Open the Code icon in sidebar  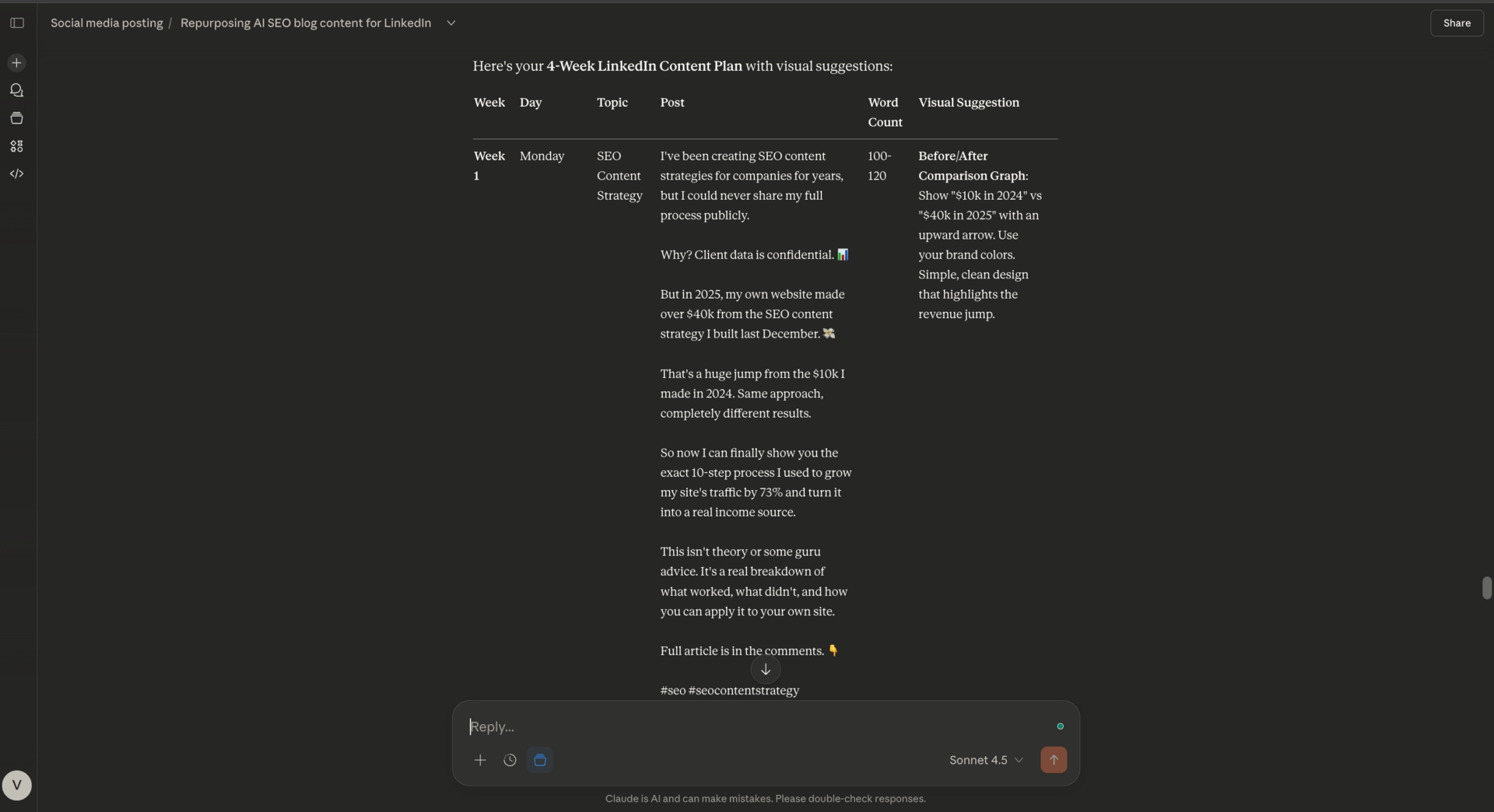[x=16, y=173]
